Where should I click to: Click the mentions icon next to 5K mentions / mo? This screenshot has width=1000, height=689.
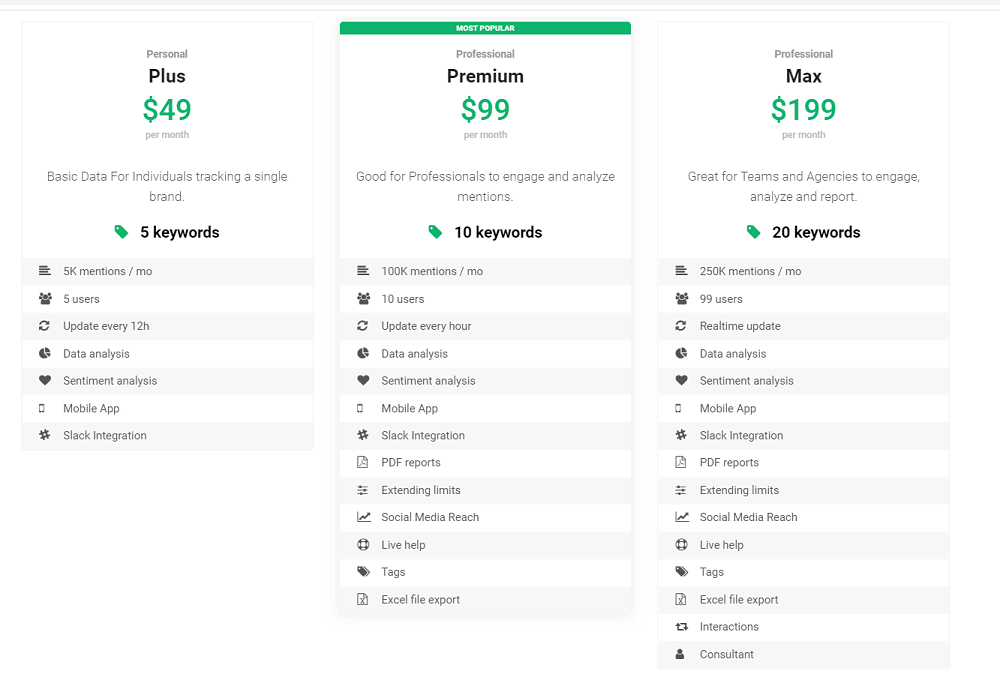[45, 270]
